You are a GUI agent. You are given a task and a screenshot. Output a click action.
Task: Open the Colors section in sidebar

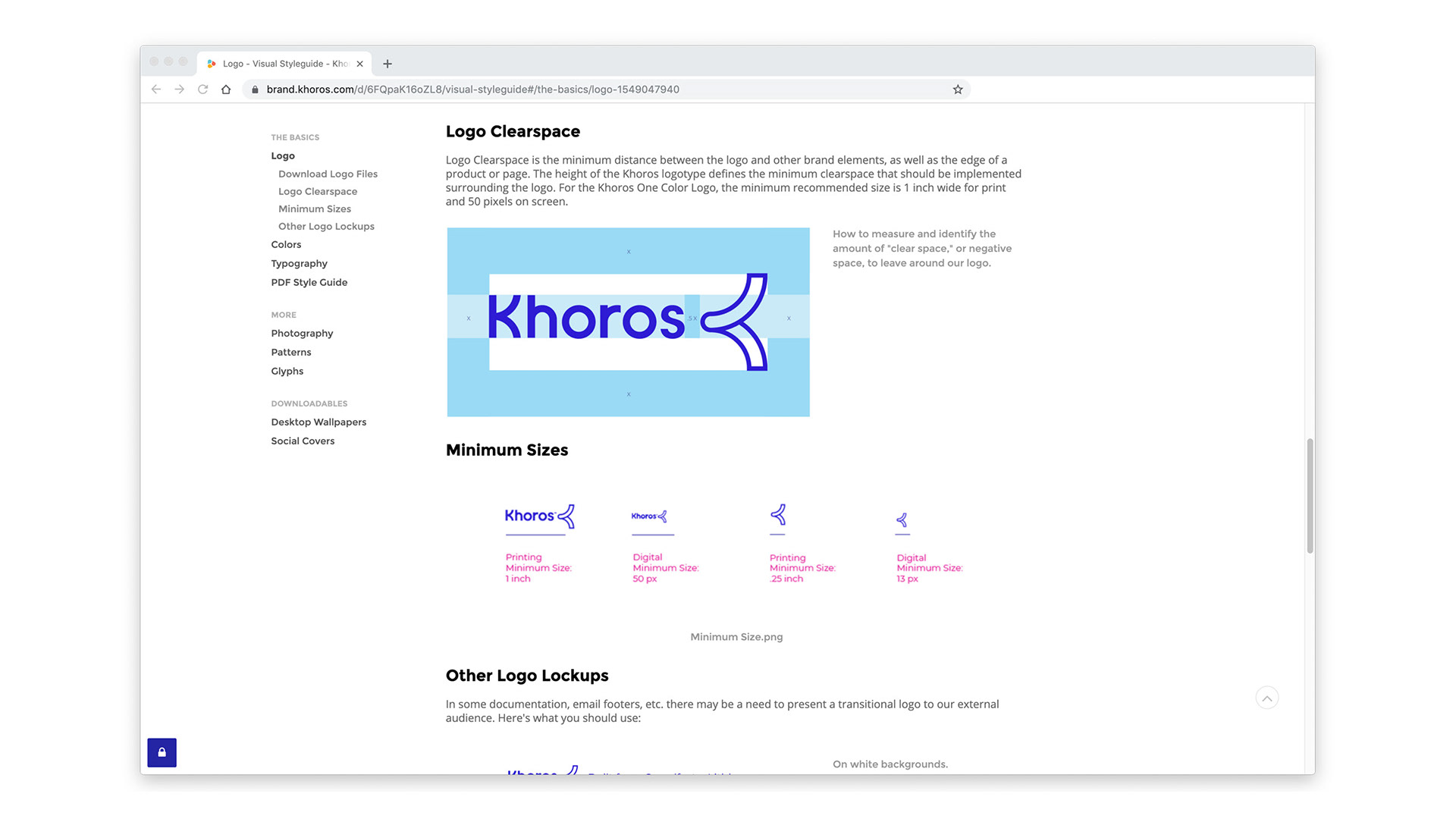tap(286, 244)
